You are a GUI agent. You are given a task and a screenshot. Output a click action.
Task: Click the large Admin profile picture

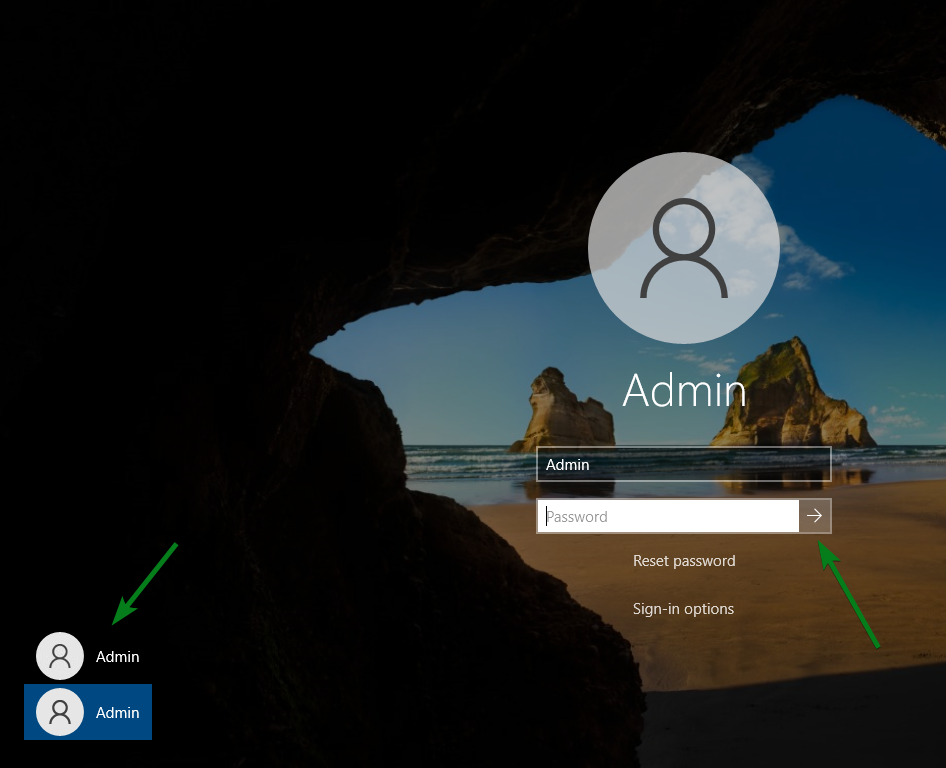click(x=684, y=247)
